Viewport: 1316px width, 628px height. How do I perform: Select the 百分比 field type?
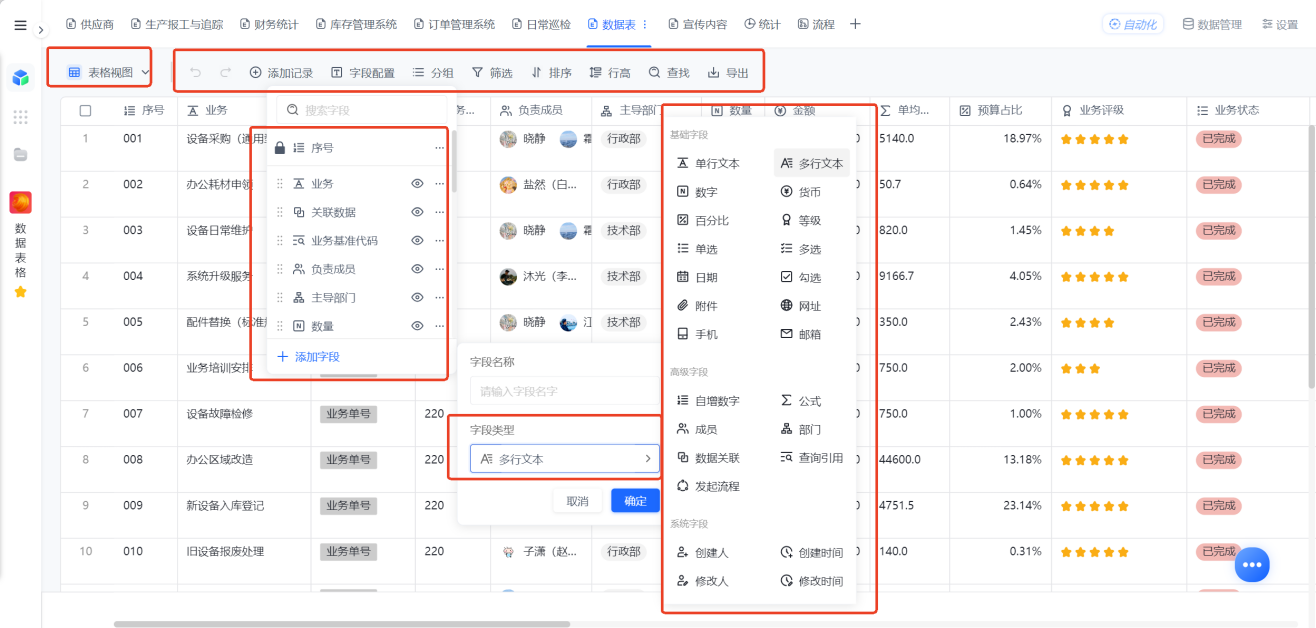pos(704,220)
